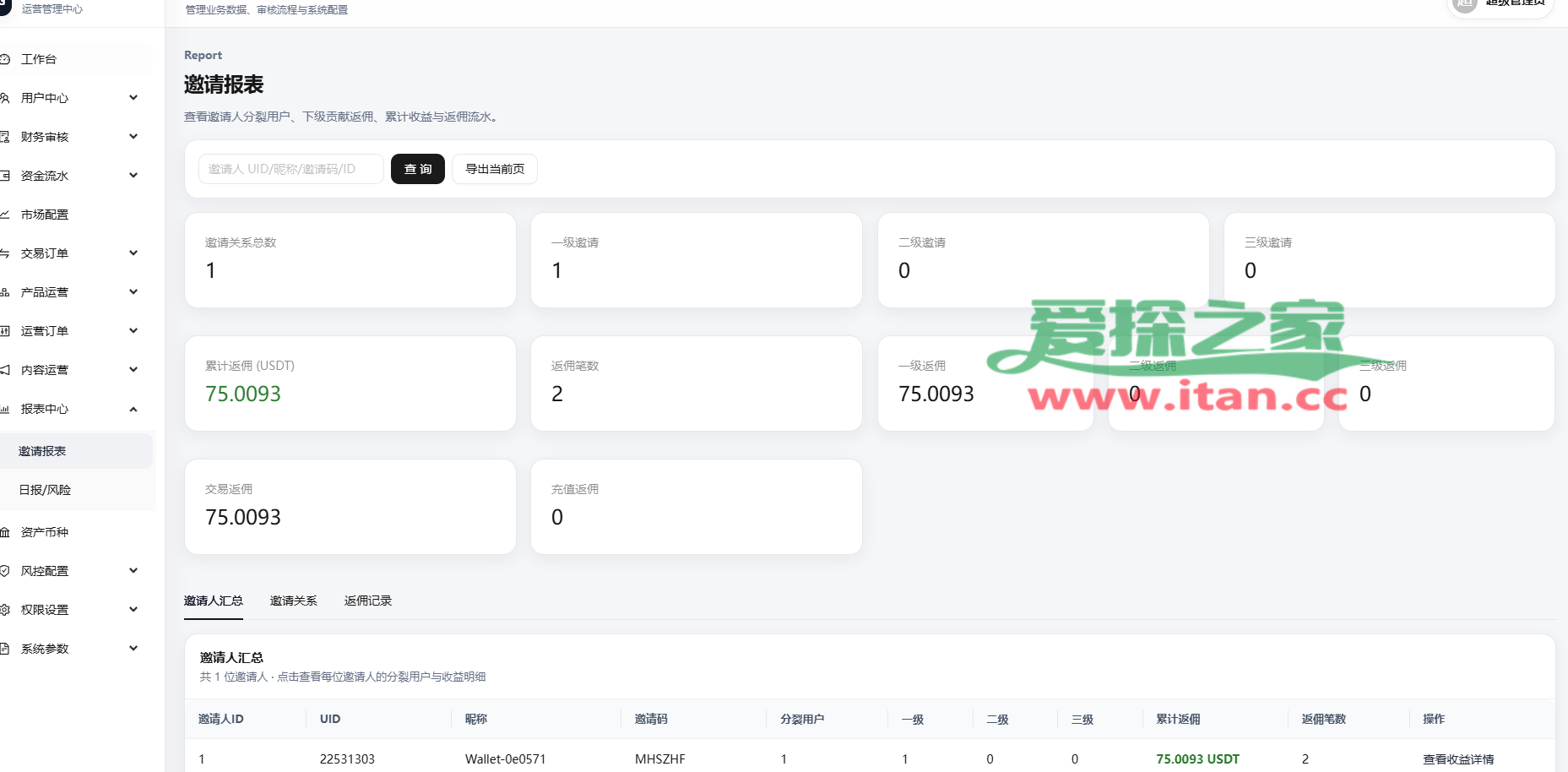This screenshot has width=1568, height=772.
Task: Expand the 资金流水 menu chevron
Action: tap(133, 176)
